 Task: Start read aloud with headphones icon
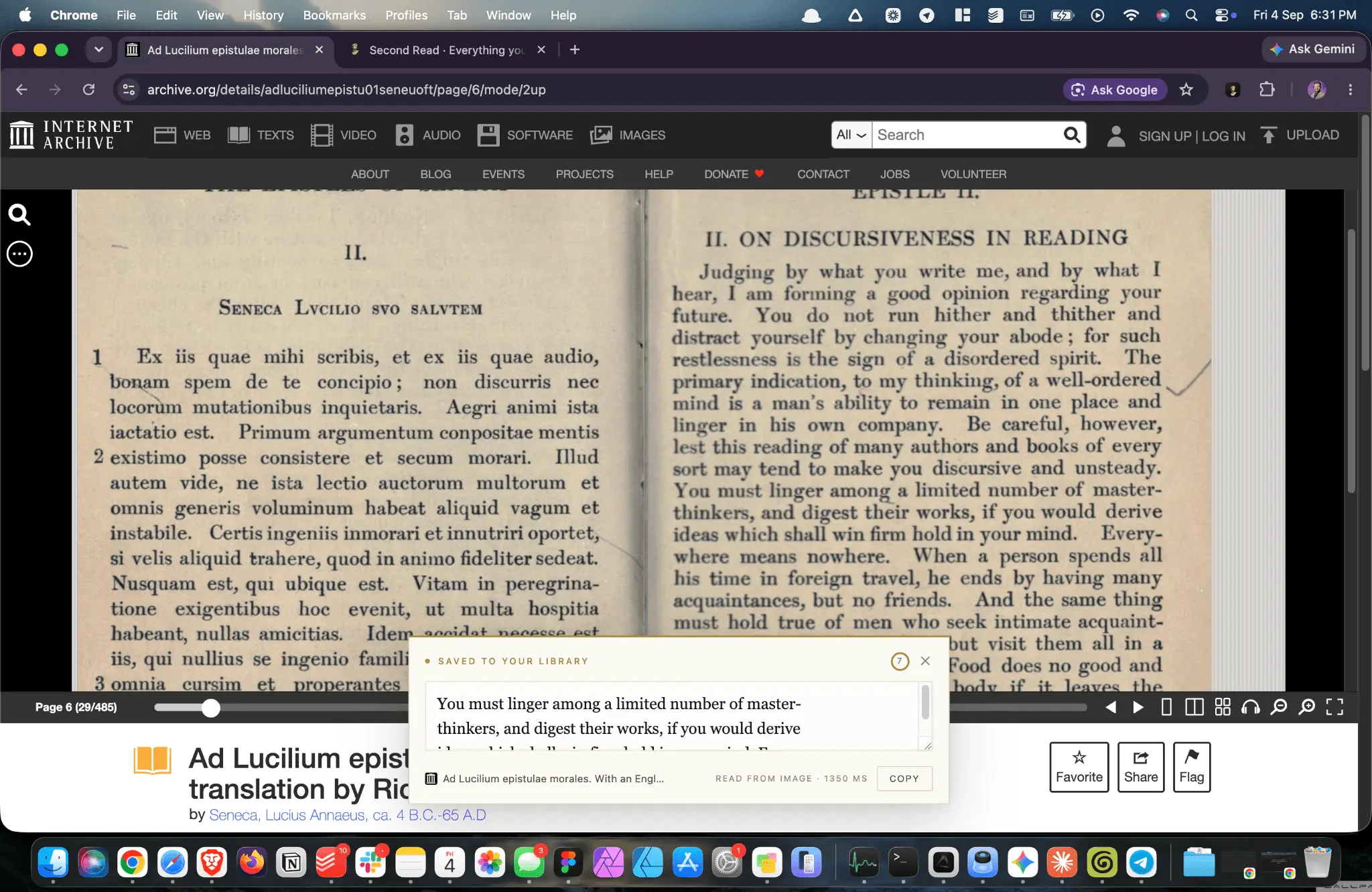tap(1251, 707)
